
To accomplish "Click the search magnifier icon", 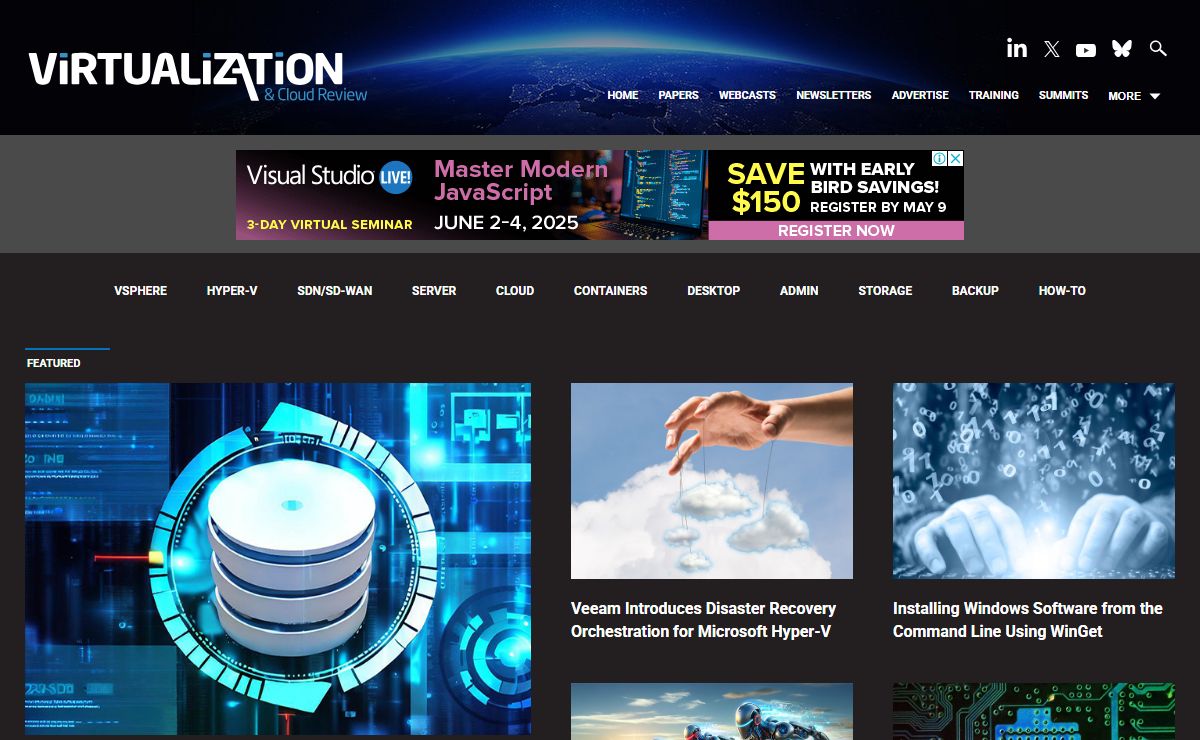I will tap(1158, 48).
